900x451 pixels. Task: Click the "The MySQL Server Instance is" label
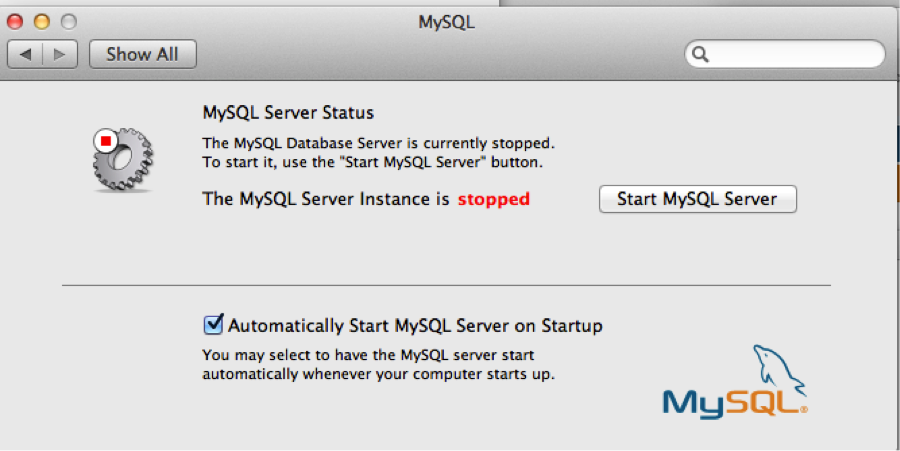[x=326, y=199]
